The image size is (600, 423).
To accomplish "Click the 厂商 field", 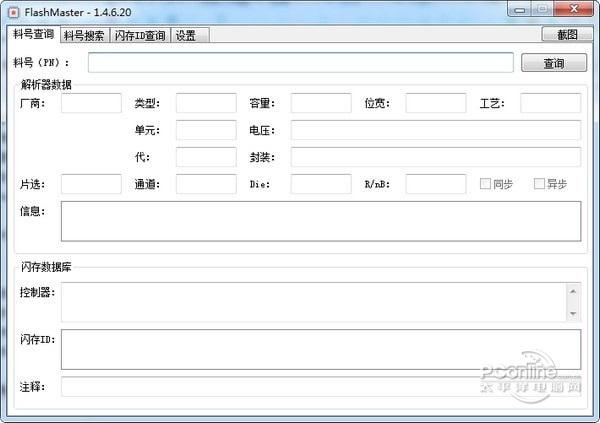I will pos(91,103).
